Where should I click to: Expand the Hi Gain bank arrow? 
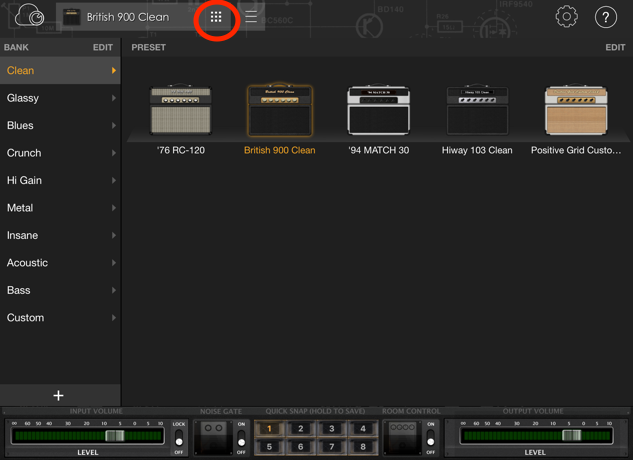click(113, 180)
